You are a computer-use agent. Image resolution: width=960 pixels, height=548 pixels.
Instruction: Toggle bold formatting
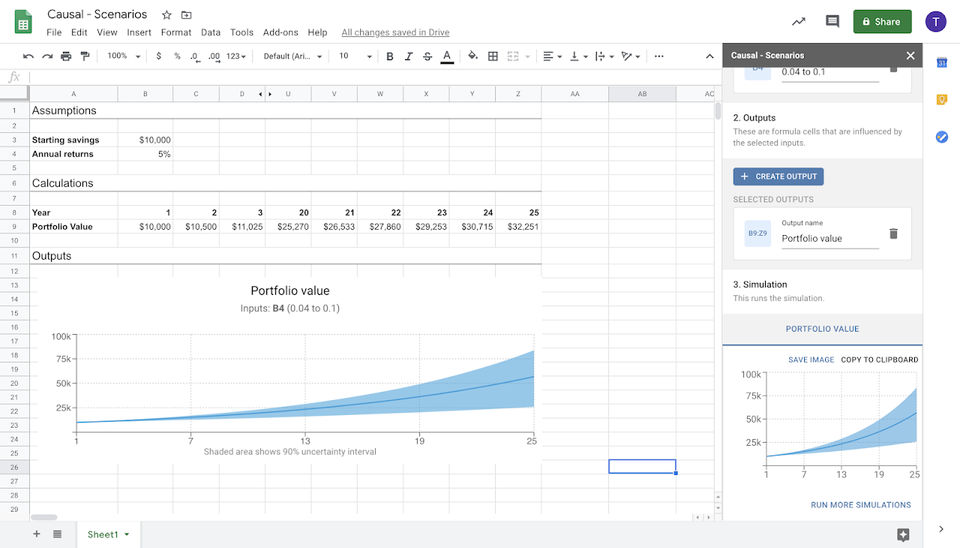(x=389, y=56)
